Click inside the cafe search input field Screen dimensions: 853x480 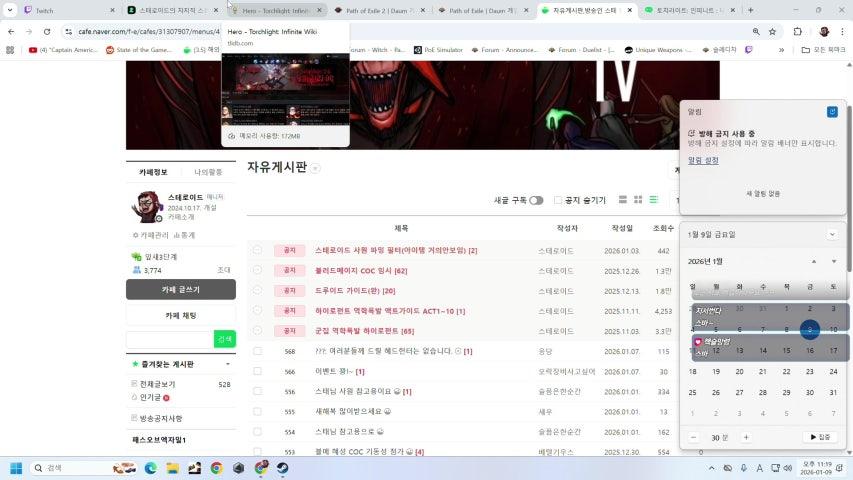(170, 339)
